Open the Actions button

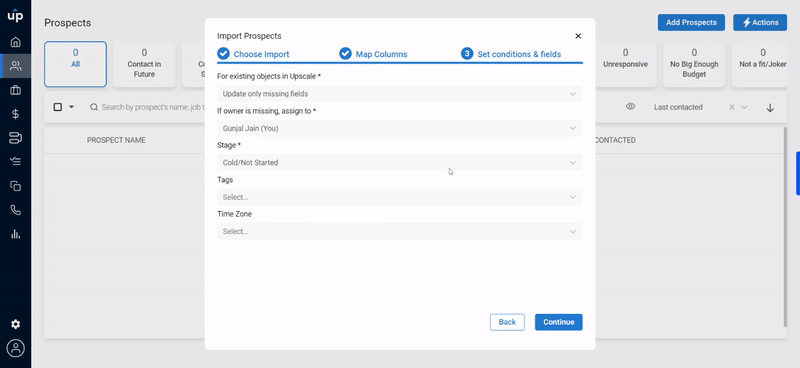pyautogui.click(x=760, y=22)
